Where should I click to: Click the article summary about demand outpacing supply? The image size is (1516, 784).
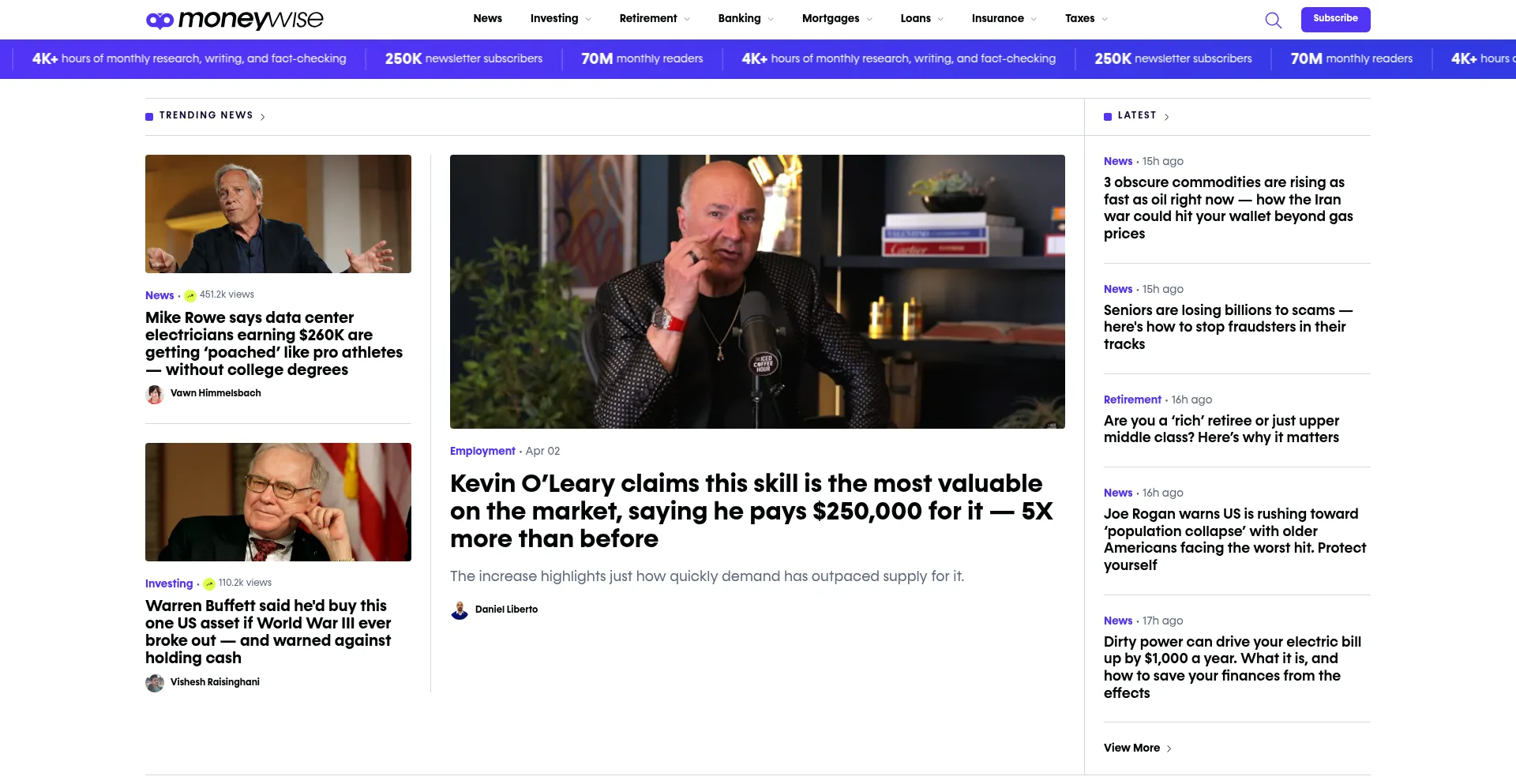pos(707,576)
